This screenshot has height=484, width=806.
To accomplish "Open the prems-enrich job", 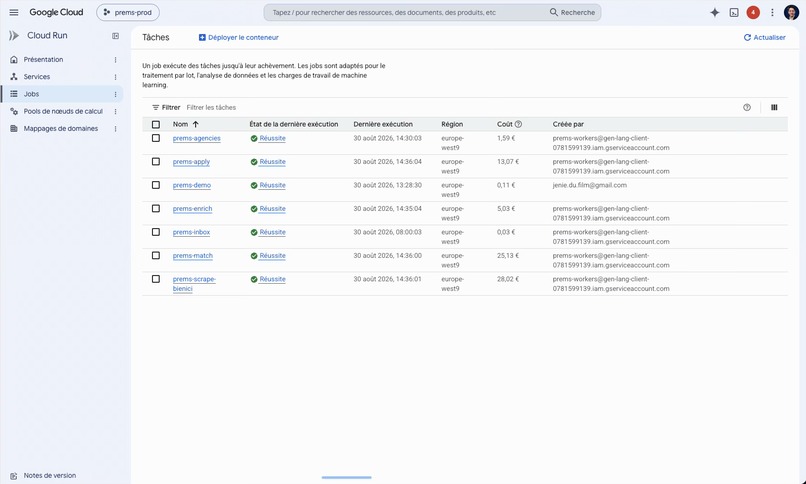I will (192, 209).
